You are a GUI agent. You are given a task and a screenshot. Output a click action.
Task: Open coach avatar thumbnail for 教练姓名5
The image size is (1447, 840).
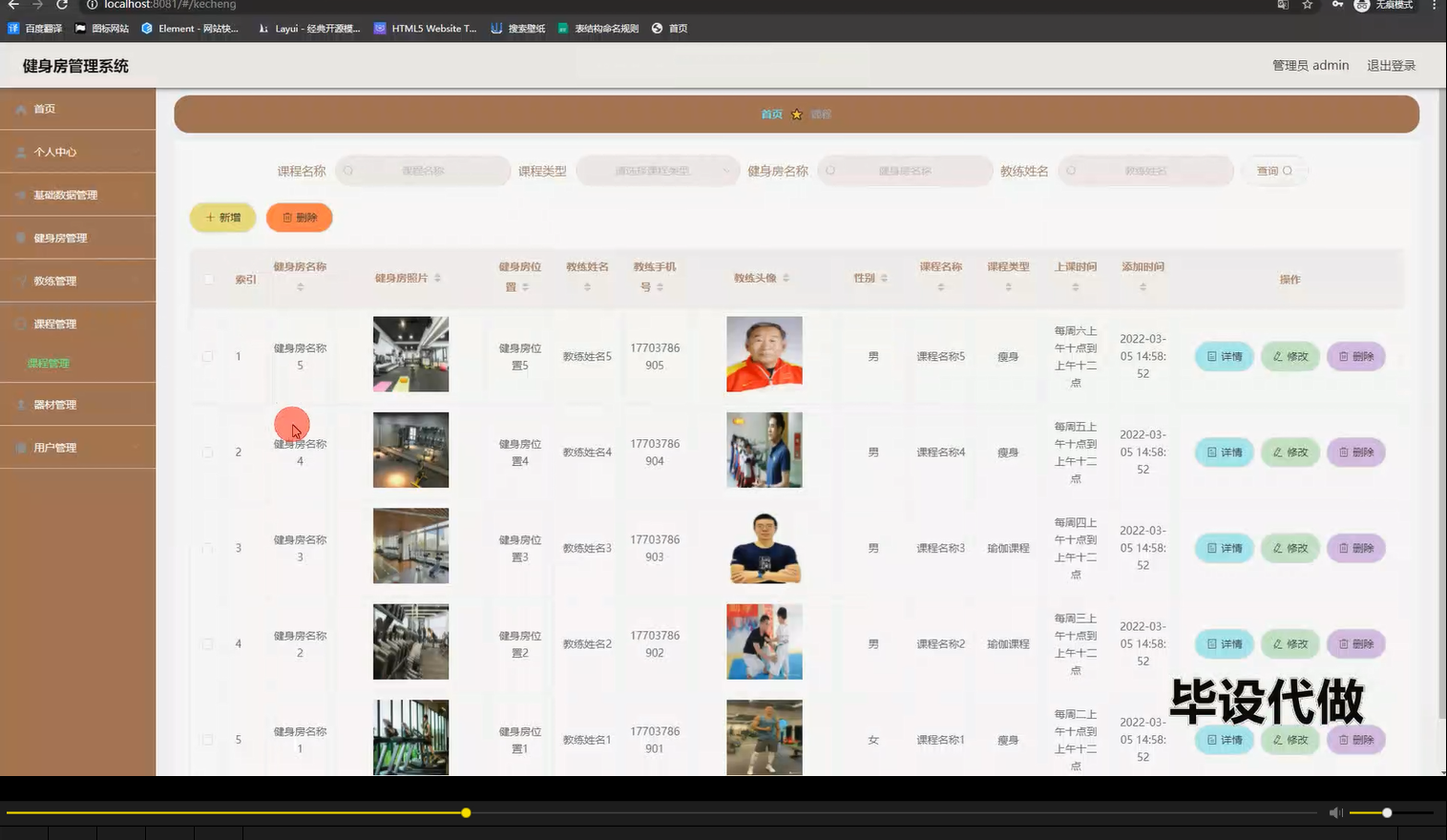(x=765, y=354)
